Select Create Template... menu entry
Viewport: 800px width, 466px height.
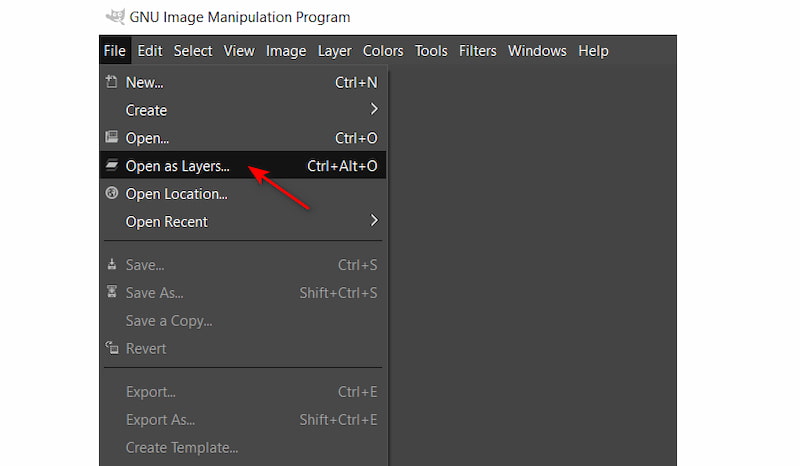pyautogui.click(x=182, y=448)
